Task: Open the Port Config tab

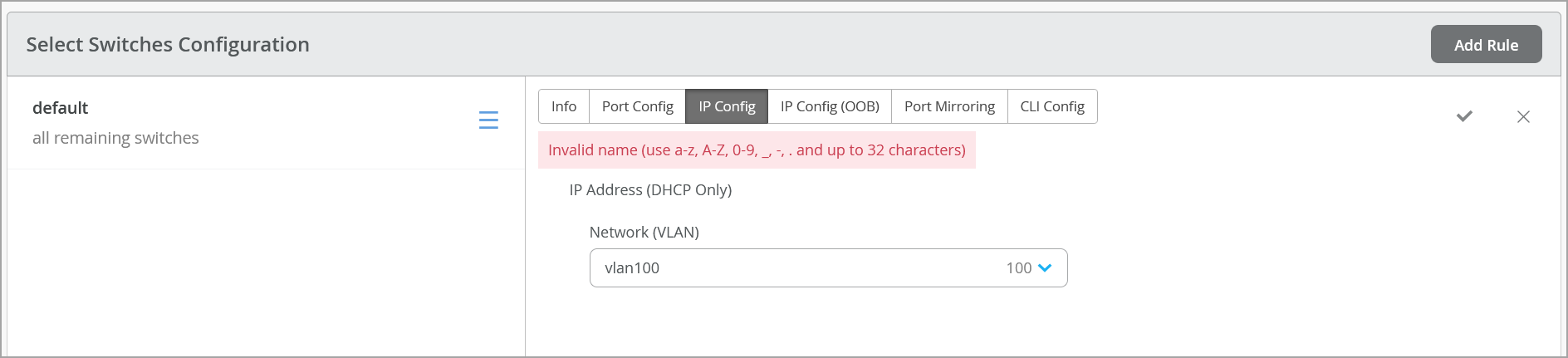Action: [637, 106]
